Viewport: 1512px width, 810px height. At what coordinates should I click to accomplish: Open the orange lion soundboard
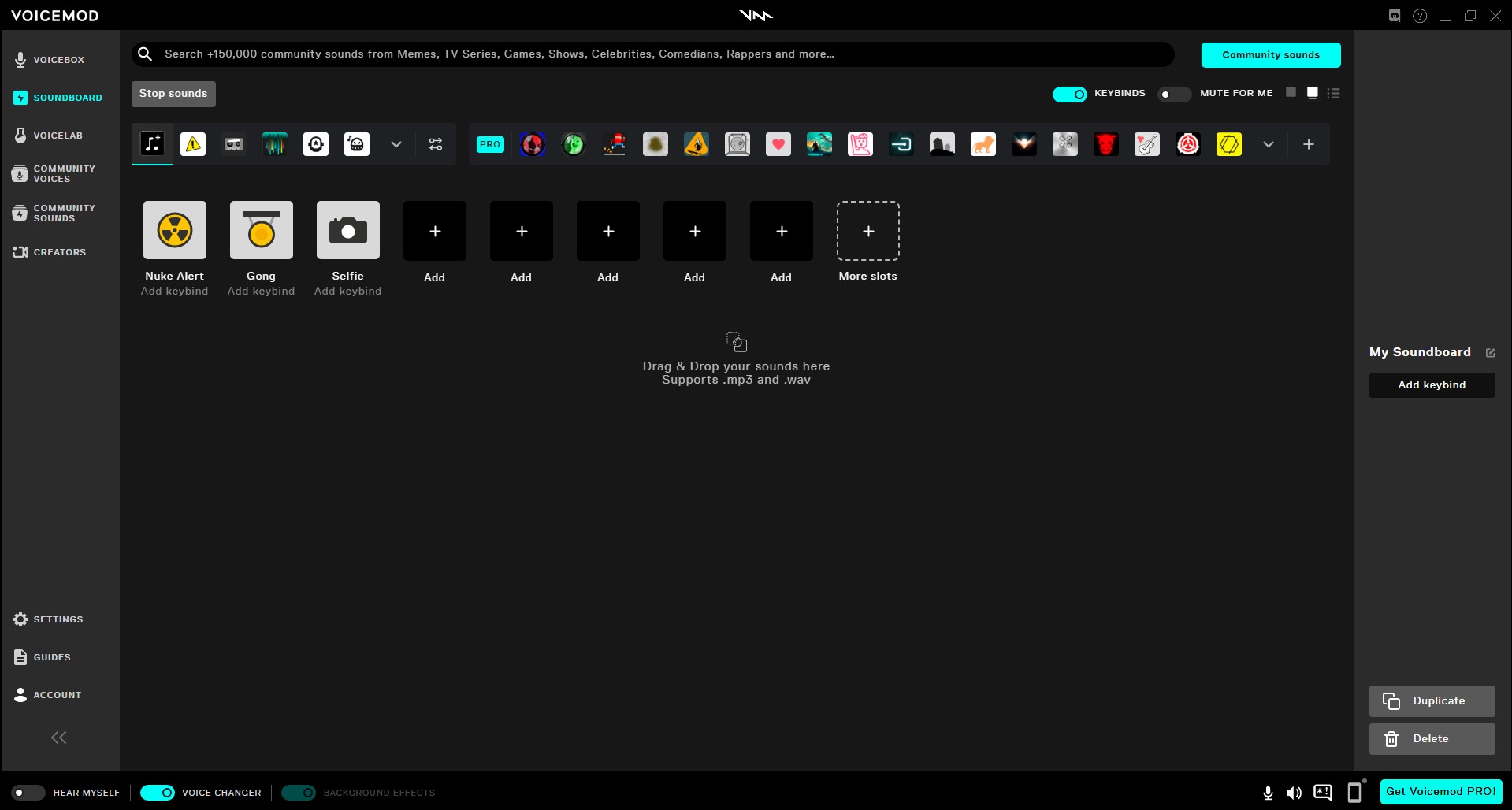983,144
